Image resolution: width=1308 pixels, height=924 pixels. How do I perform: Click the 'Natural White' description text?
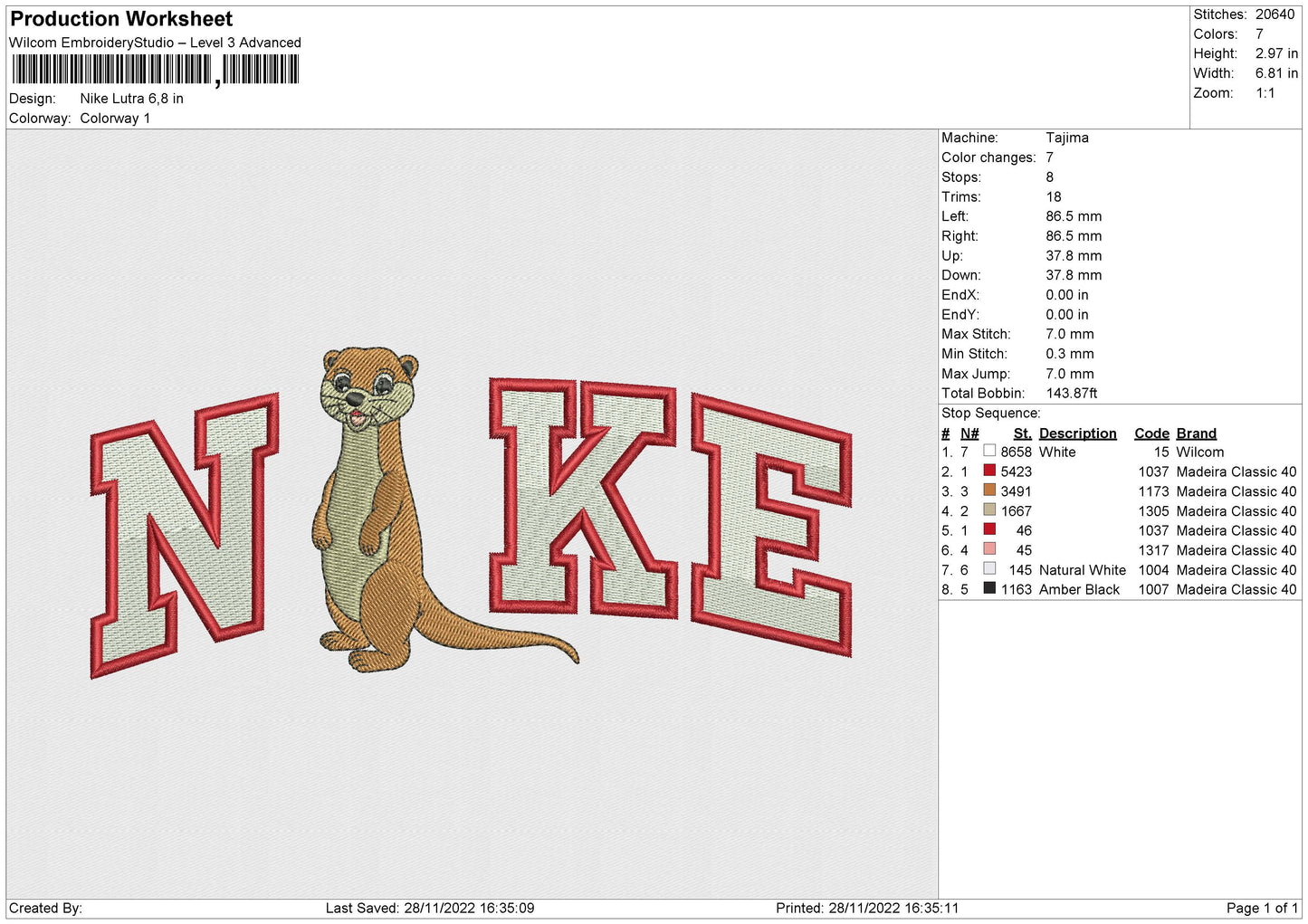(x=1083, y=570)
